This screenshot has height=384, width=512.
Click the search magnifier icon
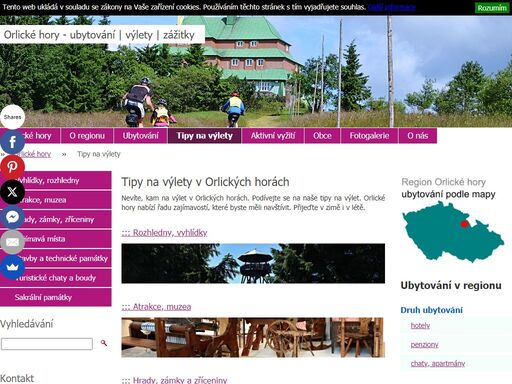pyautogui.click(x=104, y=343)
